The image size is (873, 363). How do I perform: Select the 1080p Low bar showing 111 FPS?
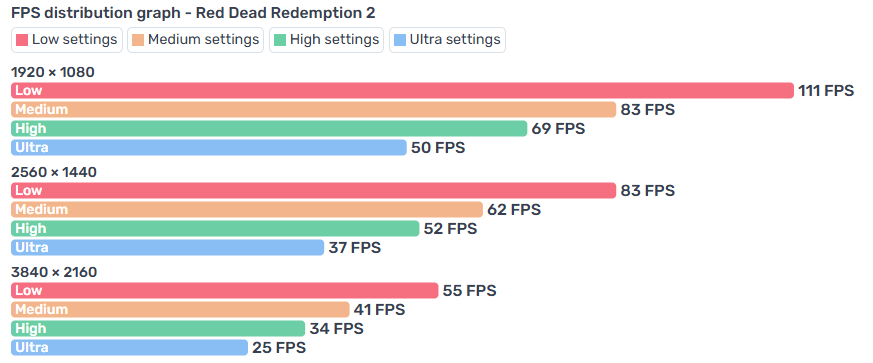(x=403, y=90)
